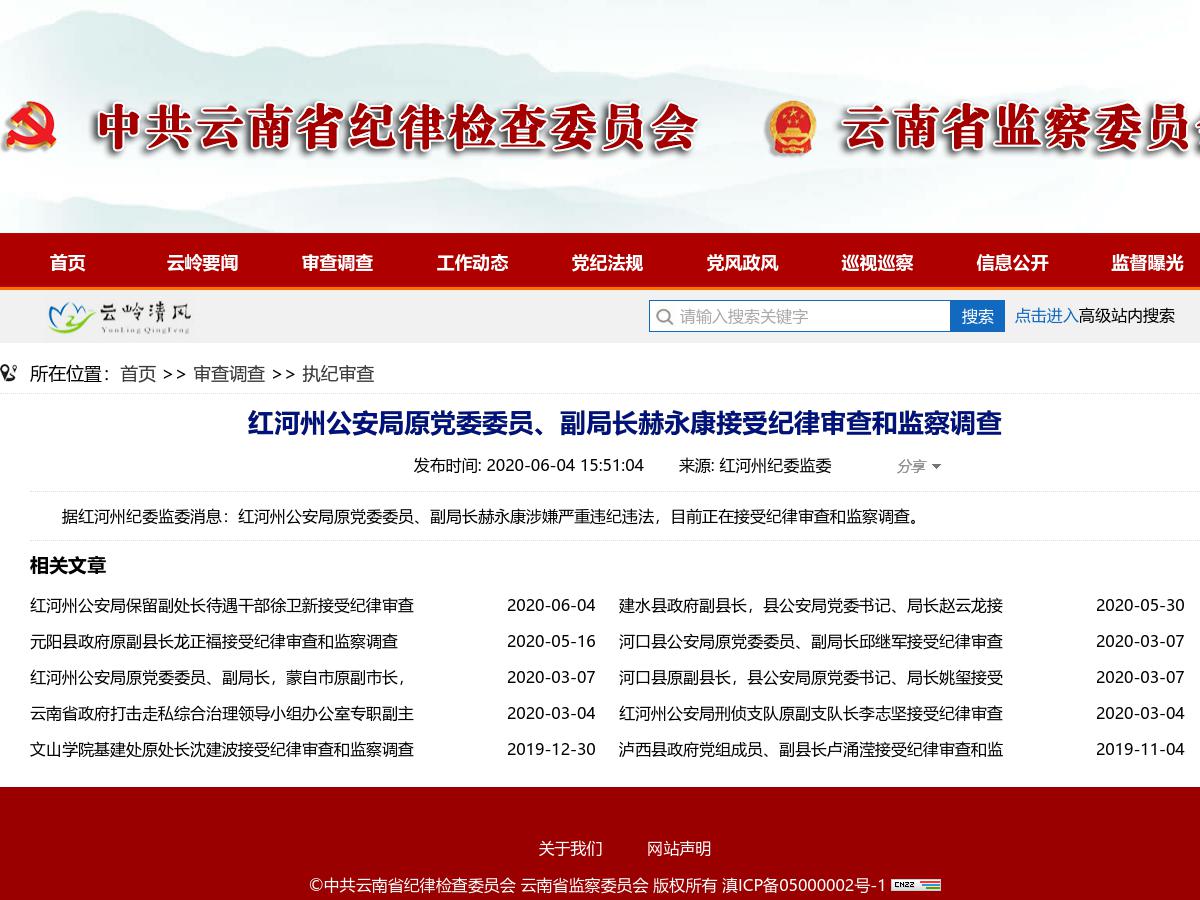Open related article about 赵云龙
This screenshot has width=1200, height=900.
point(810,605)
